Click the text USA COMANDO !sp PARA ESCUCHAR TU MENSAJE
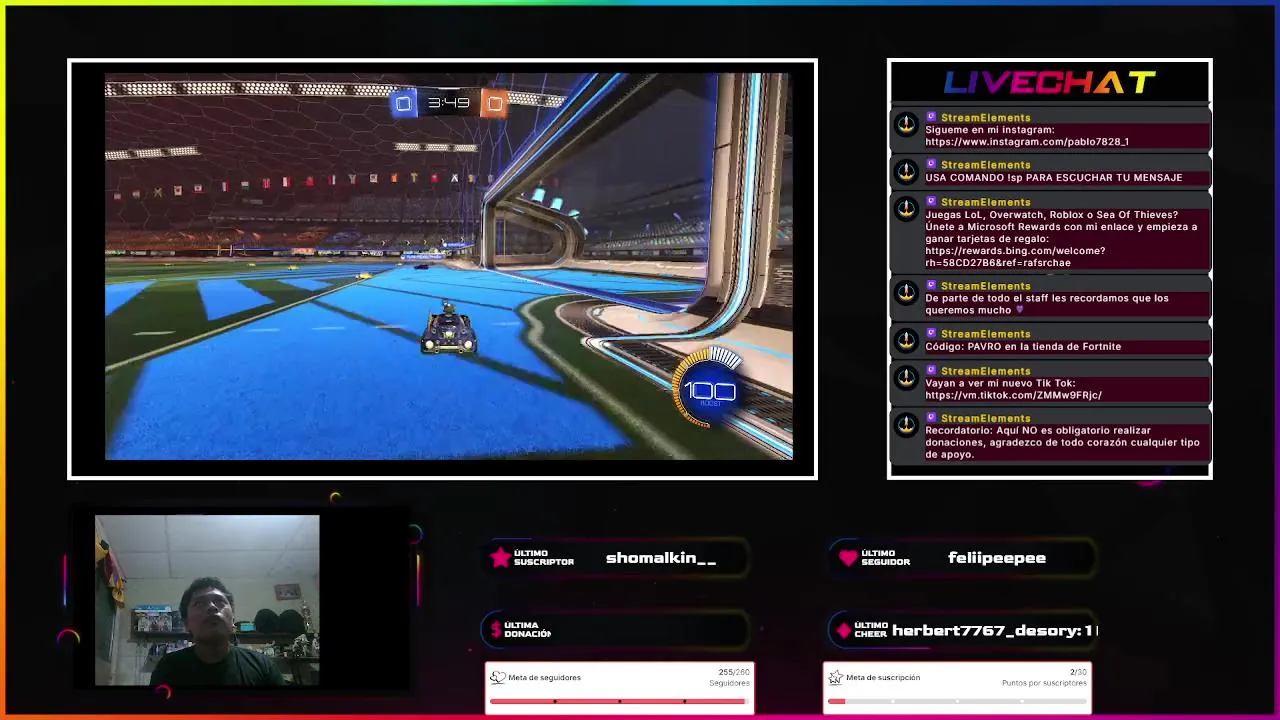The width and height of the screenshot is (1280, 720). click(x=1054, y=178)
